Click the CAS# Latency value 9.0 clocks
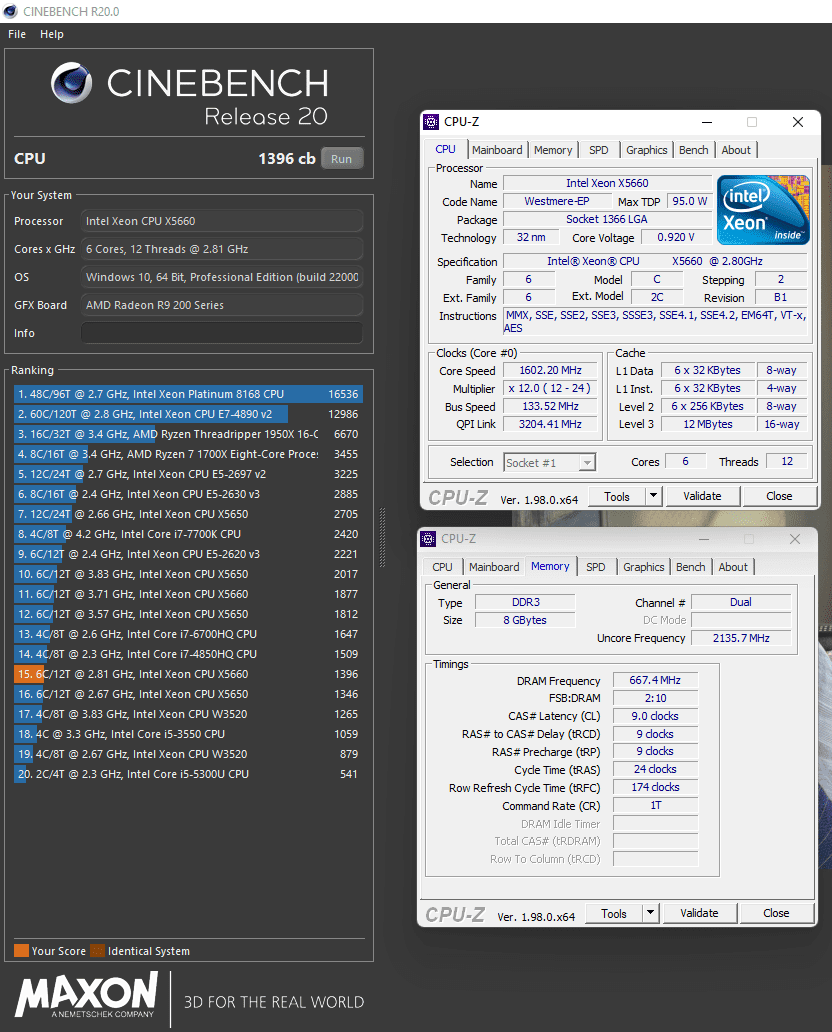The image size is (832, 1032). [655, 716]
